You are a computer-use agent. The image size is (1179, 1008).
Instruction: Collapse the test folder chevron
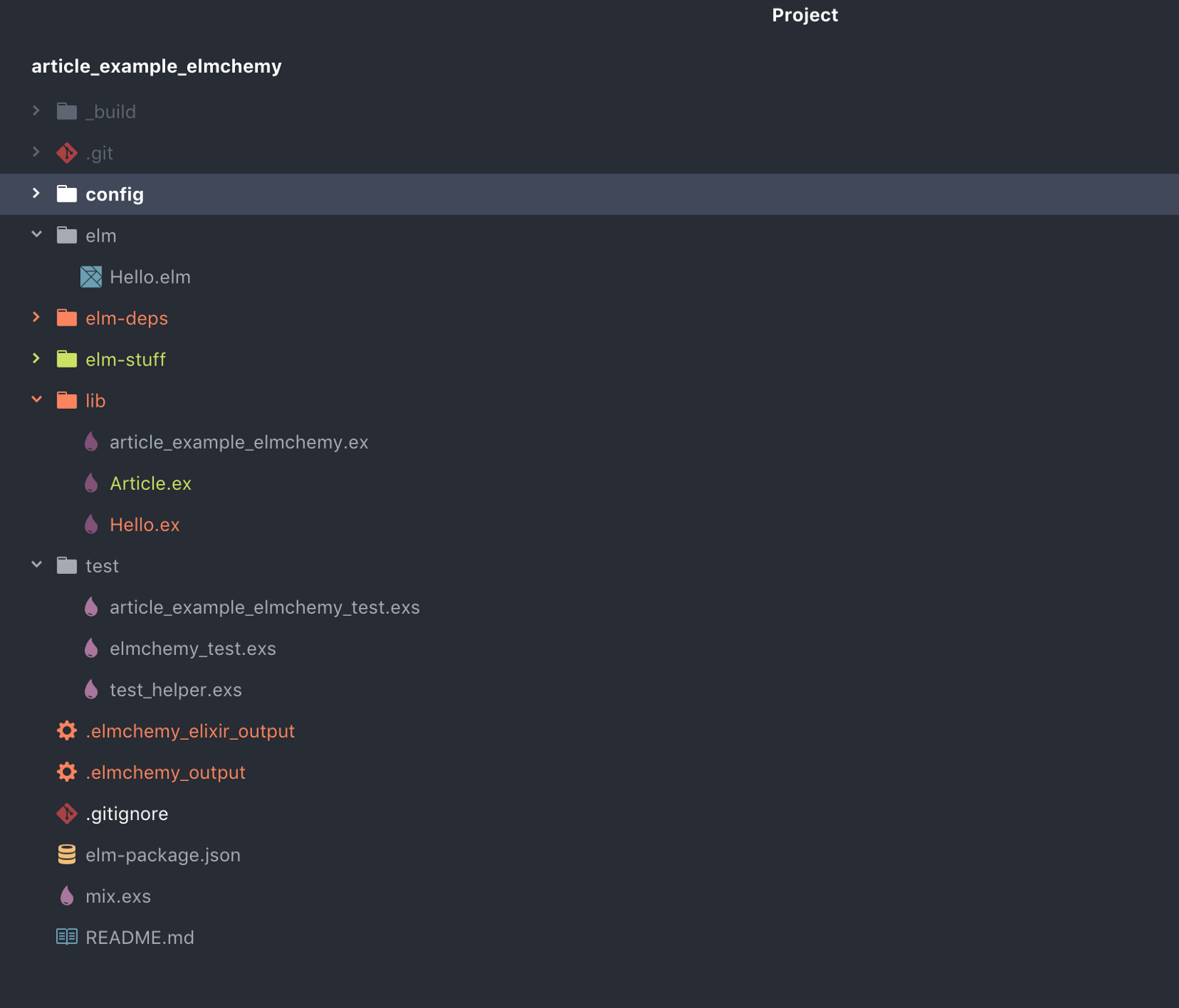36,565
